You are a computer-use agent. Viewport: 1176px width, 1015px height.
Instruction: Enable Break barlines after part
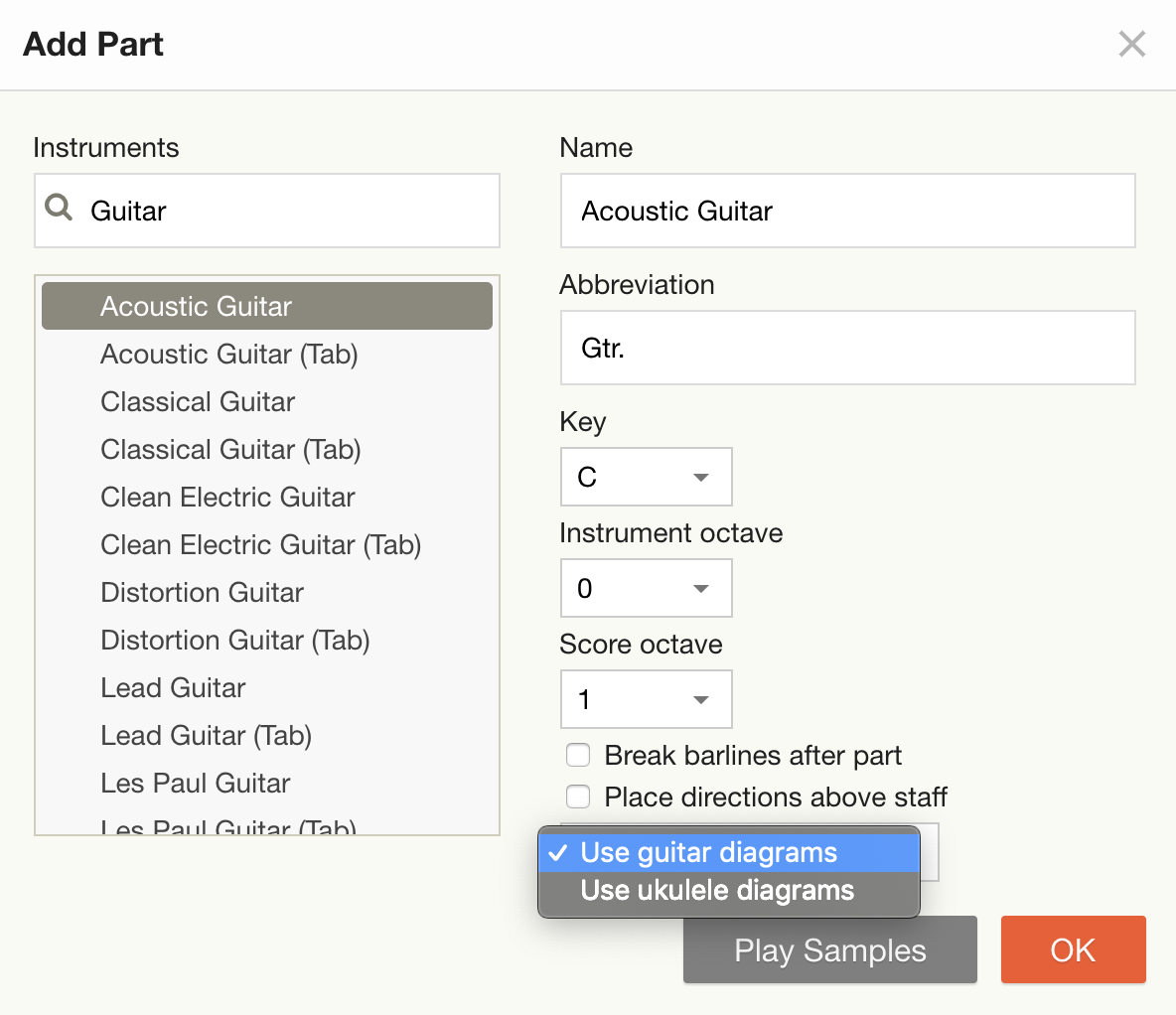(x=577, y=755)
